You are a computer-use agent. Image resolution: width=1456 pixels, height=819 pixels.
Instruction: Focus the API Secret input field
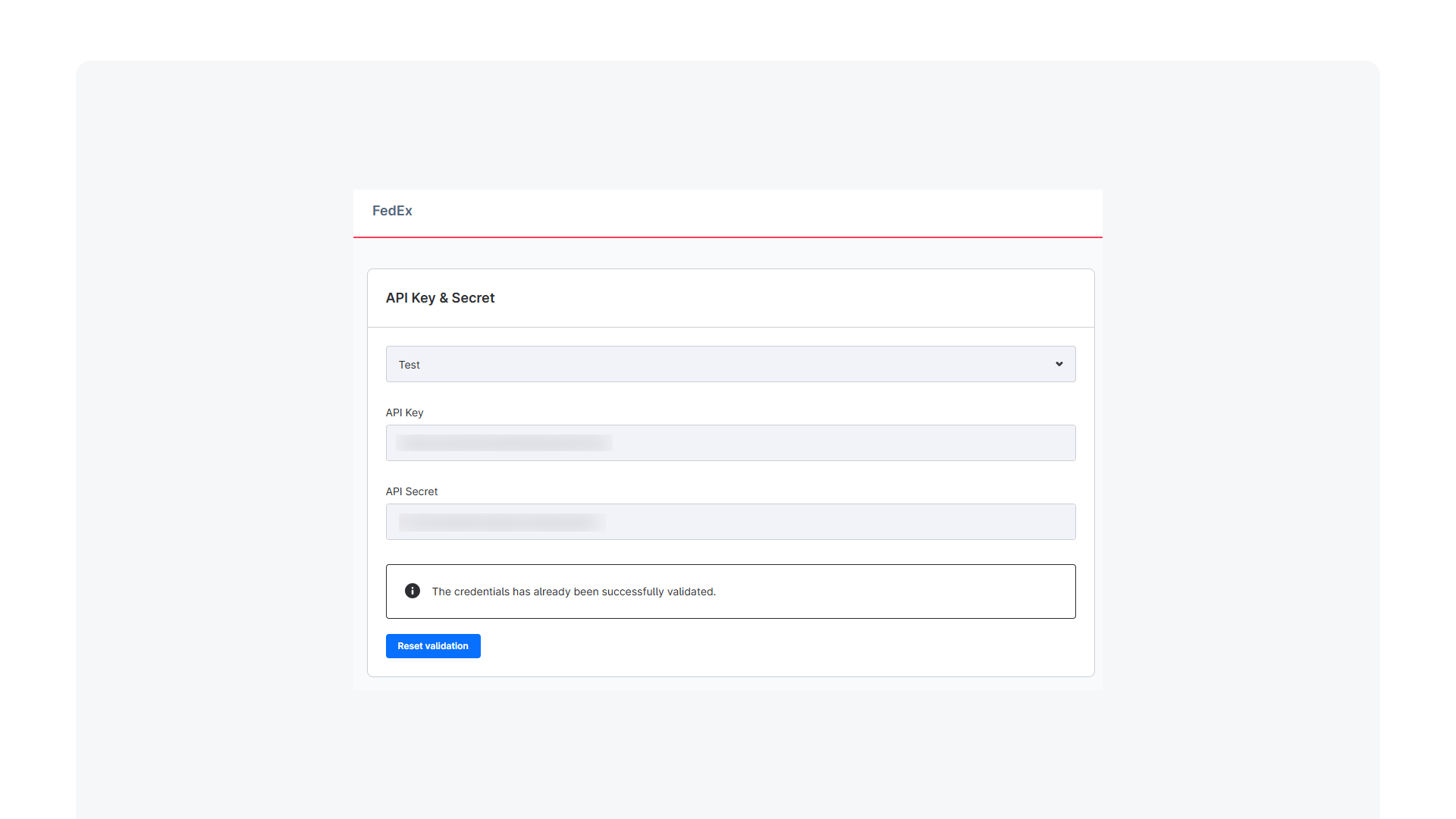click(730, 522)
